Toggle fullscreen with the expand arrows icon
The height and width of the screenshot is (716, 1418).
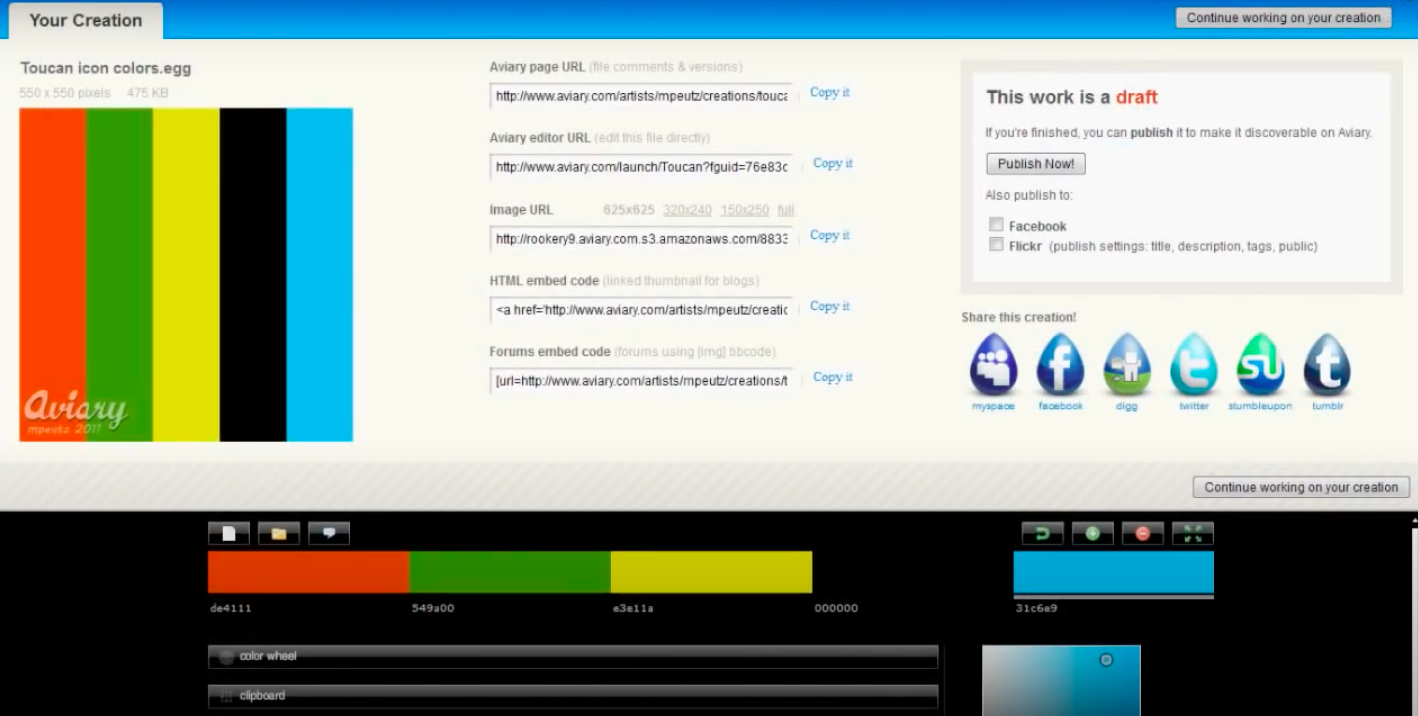pyautogui.click(x=1192, y=534)
